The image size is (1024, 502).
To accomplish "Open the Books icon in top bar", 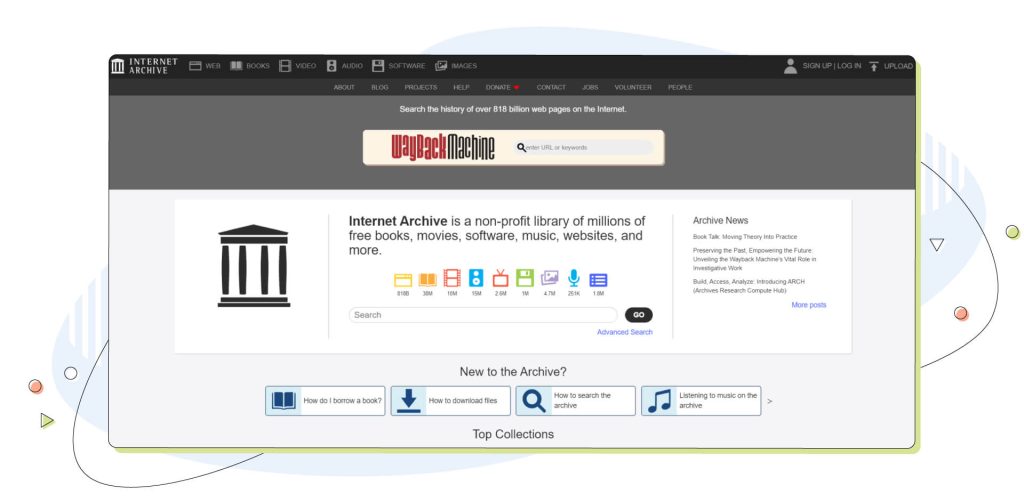I will 236,66.
